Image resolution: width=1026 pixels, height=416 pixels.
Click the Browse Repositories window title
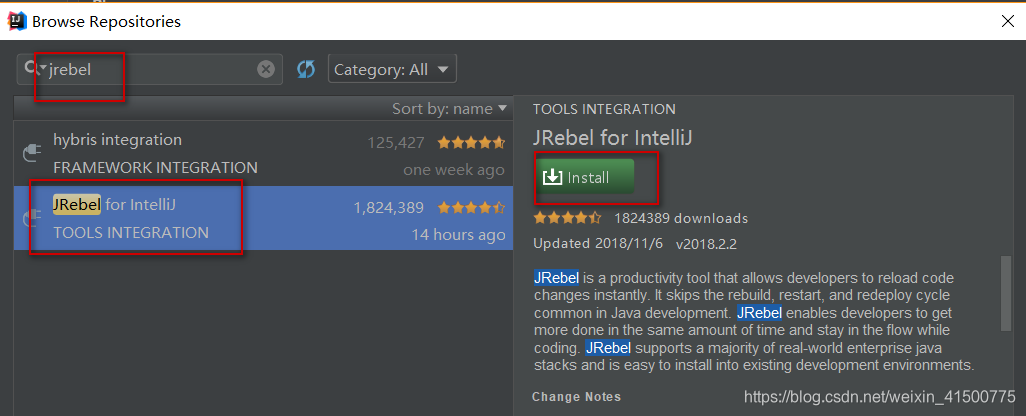107,22
